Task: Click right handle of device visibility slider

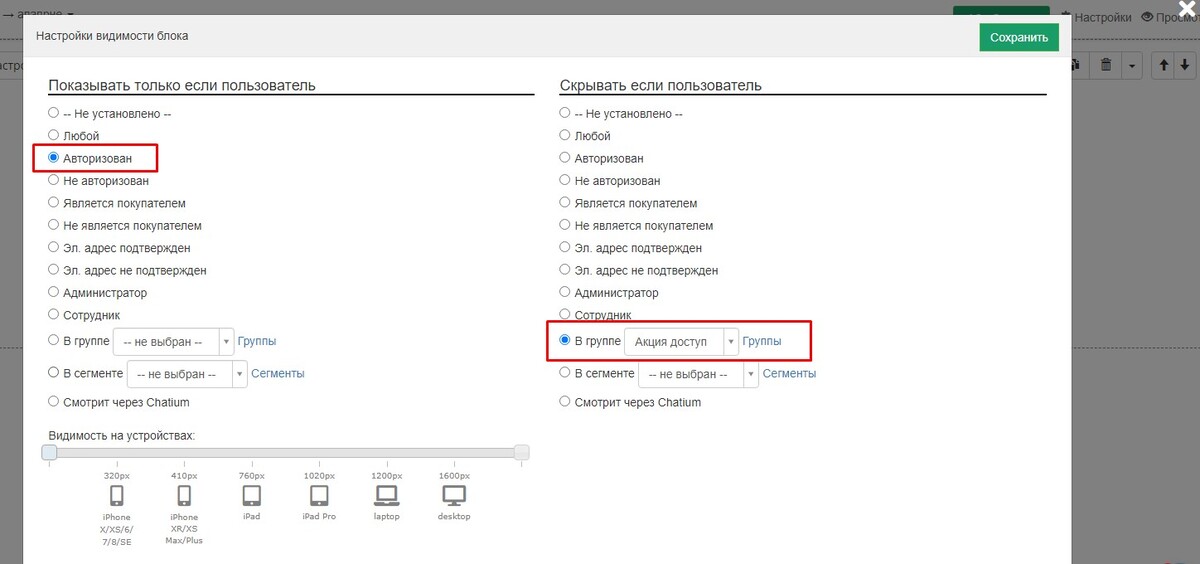Action: click(x=521, y=453)
